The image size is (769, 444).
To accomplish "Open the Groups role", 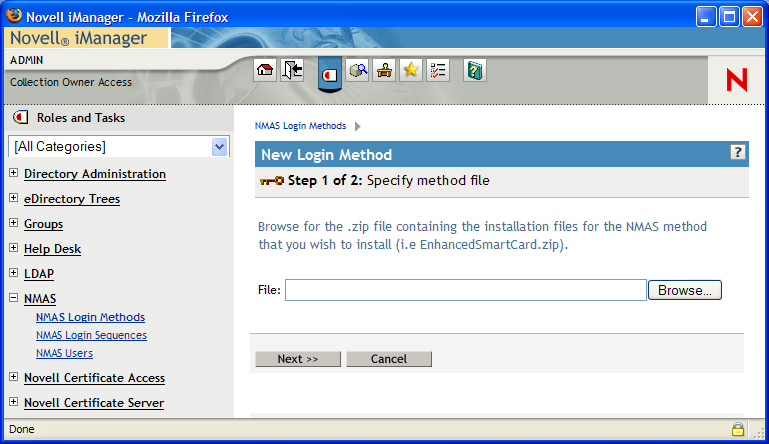I will tap(43, 224).
